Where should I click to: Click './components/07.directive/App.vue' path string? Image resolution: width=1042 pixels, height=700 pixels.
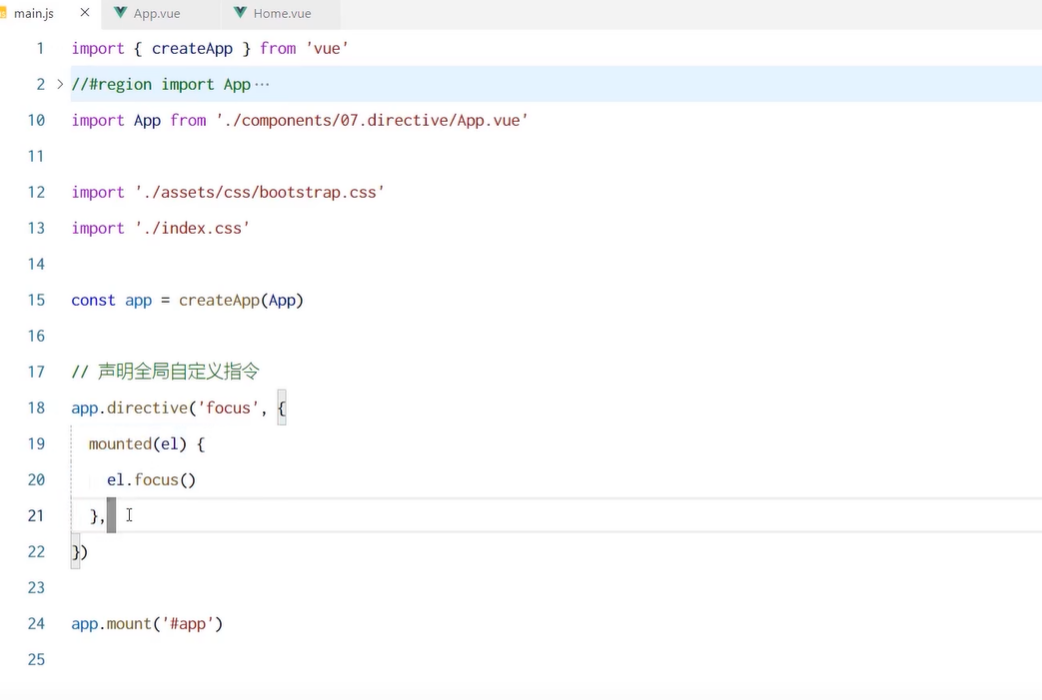pos(372,120)
